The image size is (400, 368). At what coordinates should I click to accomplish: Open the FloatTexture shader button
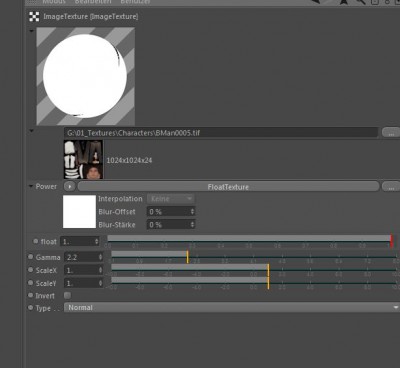(228, 187)
